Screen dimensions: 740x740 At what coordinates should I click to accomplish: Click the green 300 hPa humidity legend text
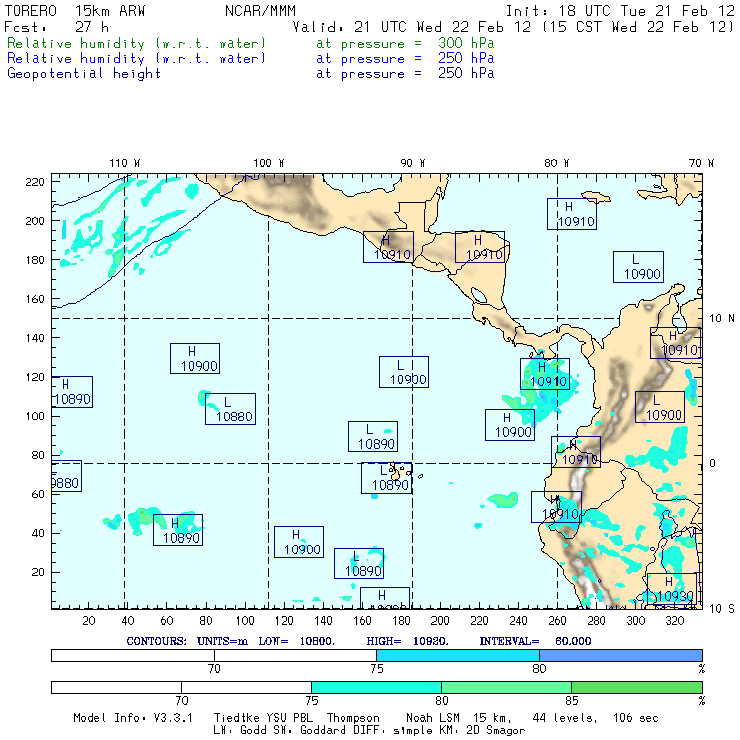(137, 44)
